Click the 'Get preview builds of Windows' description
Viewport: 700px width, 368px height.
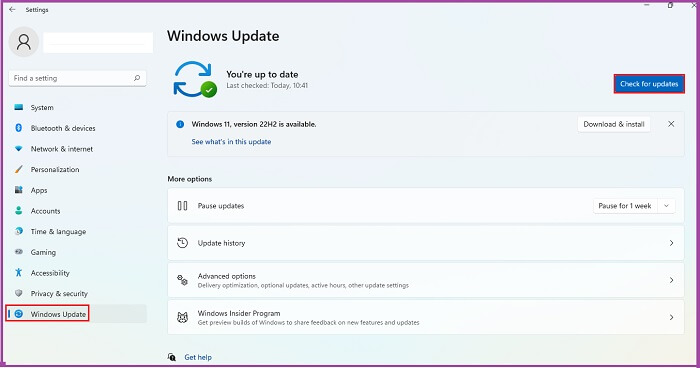pyautogui.click(x=308, y=322)
